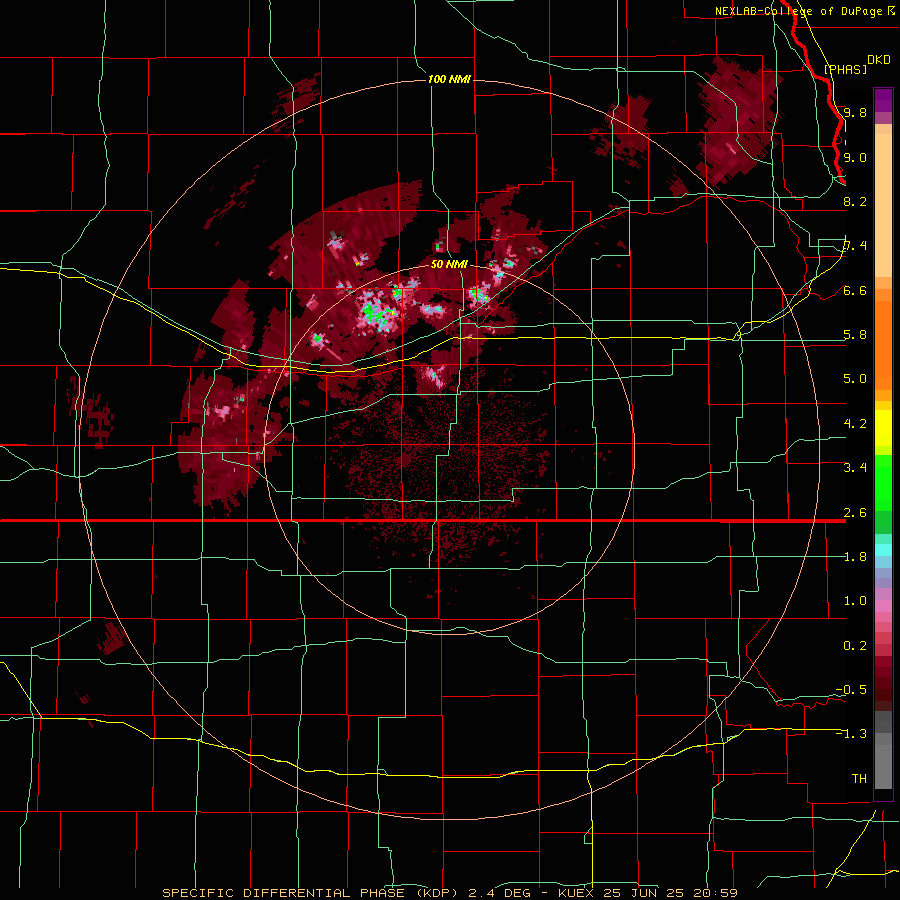This screenshot has height=900, width=900.
Task: Click the 50 NMI range ring label
Action: pos(449,265)
